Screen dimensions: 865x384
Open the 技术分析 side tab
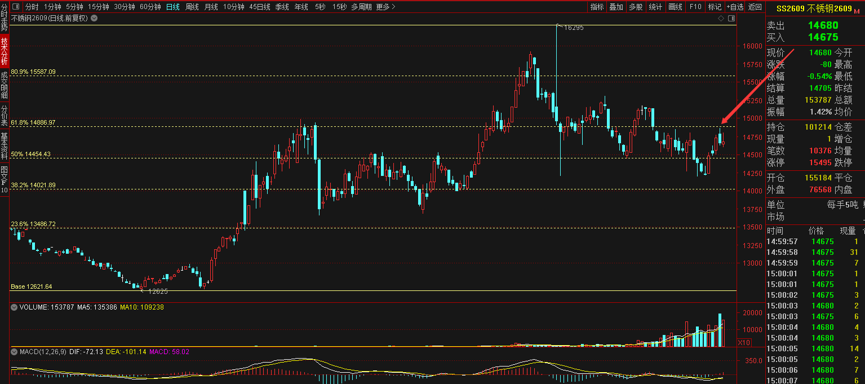pos(4,51)
